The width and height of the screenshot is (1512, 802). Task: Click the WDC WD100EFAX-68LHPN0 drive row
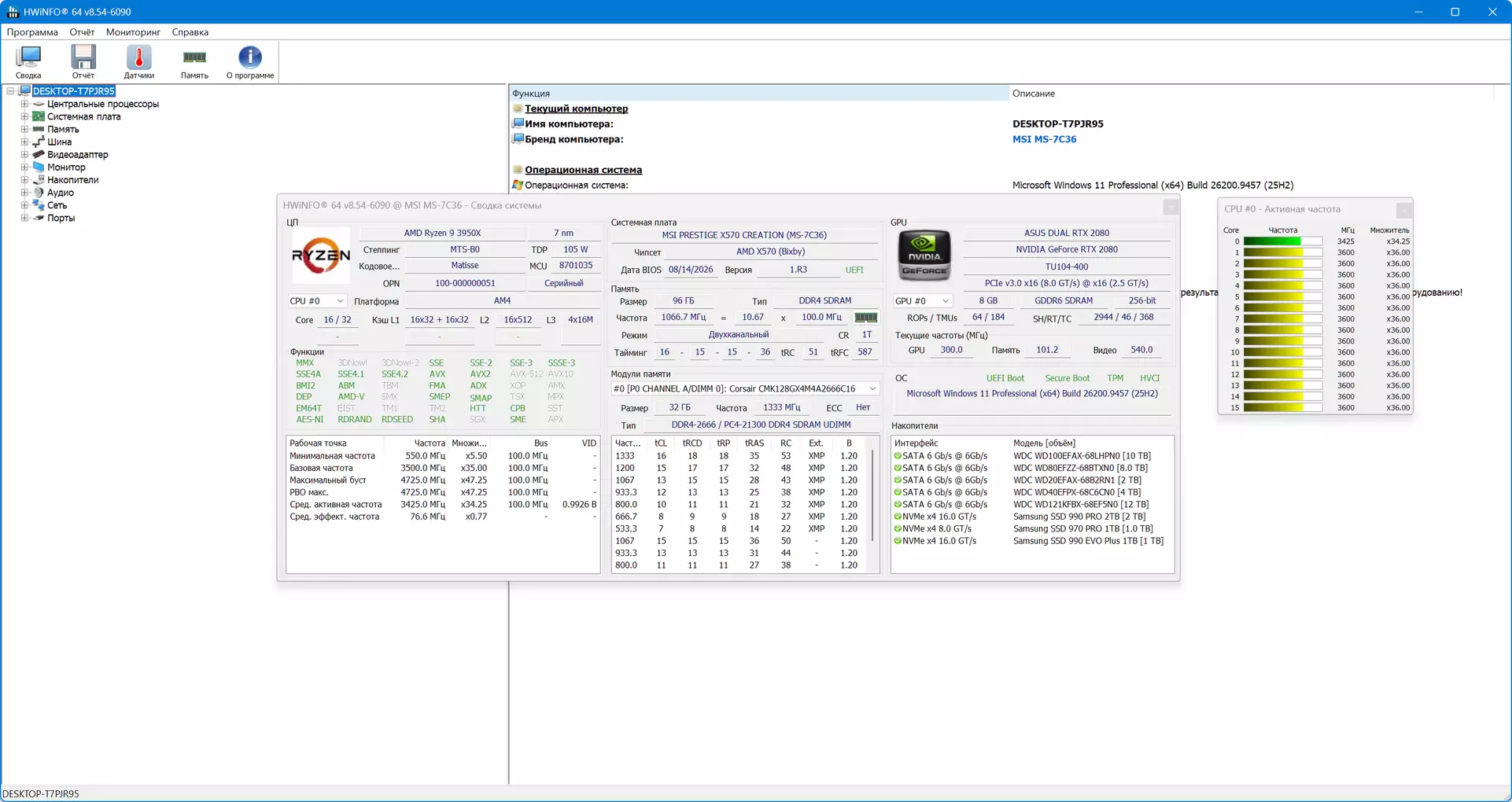point(1032,455)
